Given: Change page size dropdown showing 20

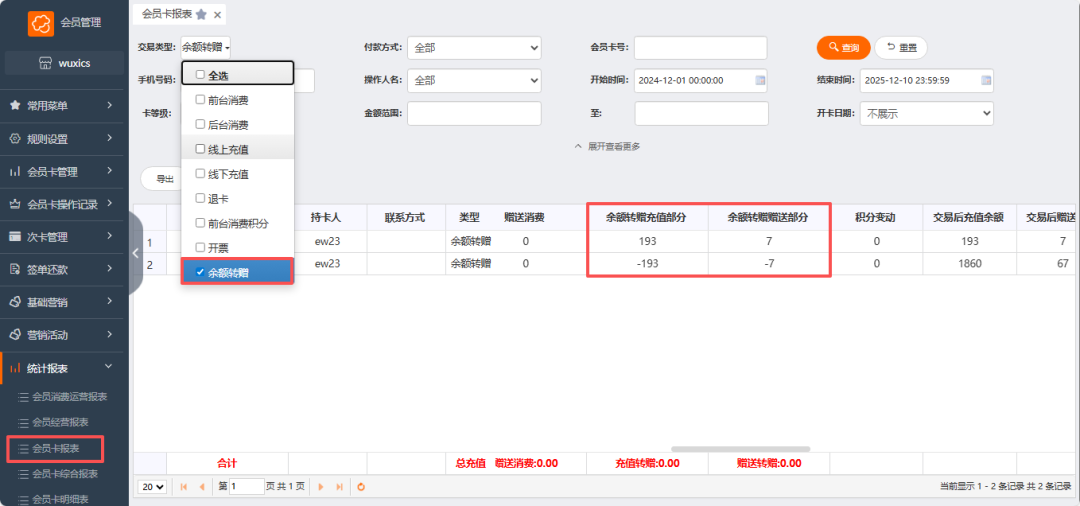Looking at the screenshot, I should pyautogui.click(x=153, y=487).
